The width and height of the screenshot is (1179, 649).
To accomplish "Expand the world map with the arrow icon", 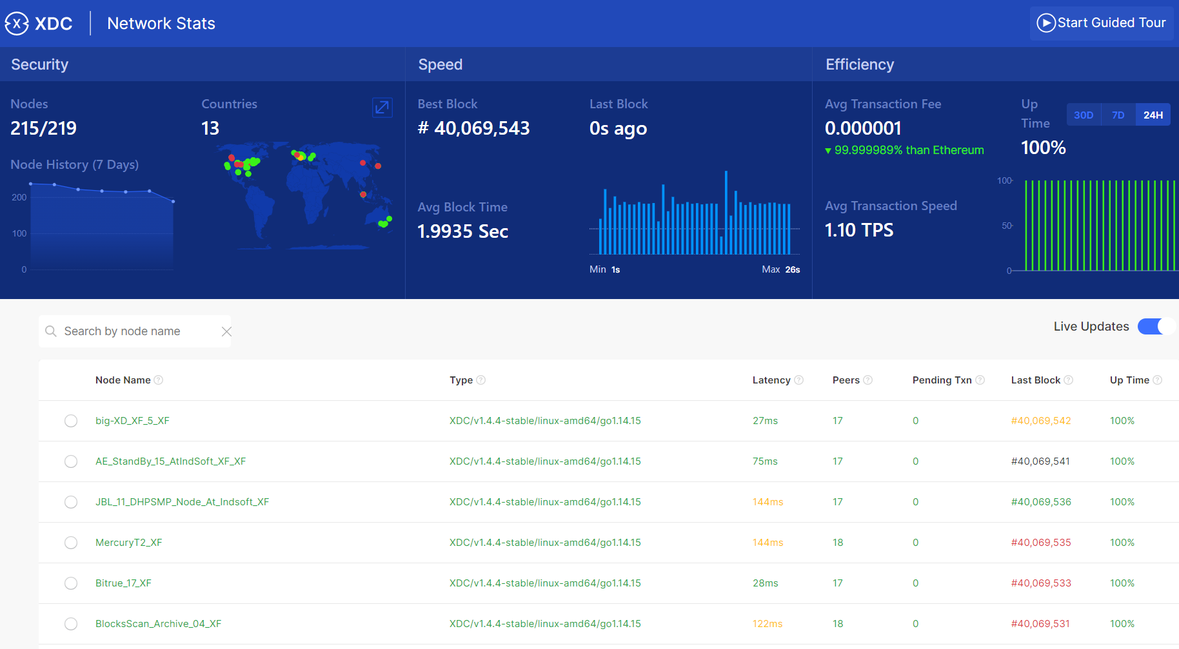I will [382, 107].
